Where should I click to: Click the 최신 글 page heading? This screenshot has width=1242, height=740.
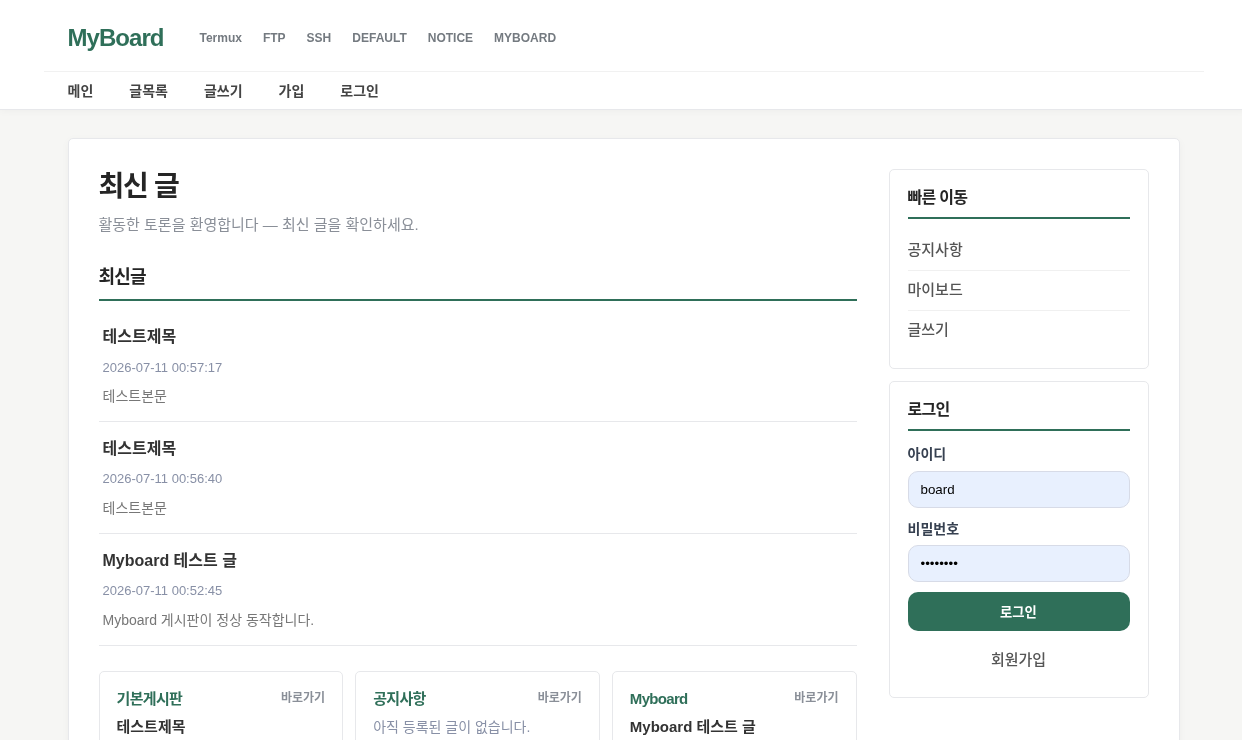(139, 185)
